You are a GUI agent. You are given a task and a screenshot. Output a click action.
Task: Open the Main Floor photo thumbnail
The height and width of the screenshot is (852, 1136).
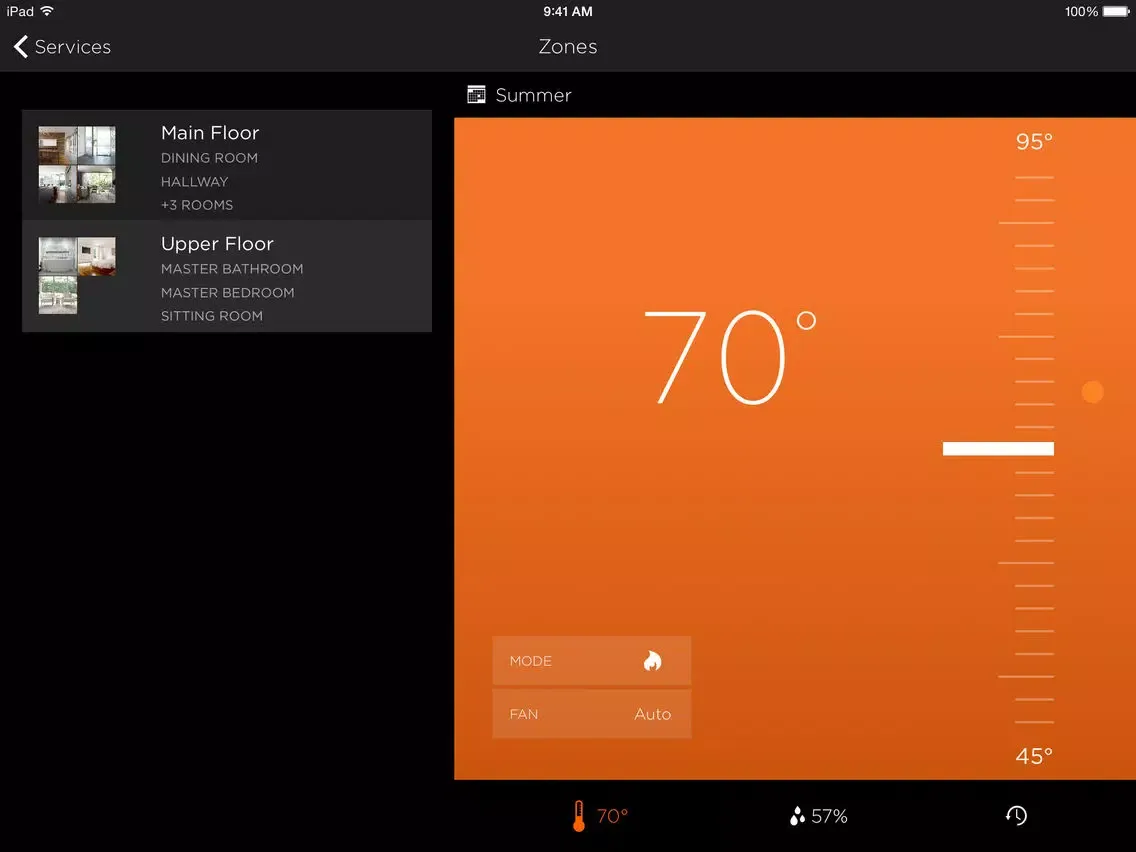coord(77,164)
